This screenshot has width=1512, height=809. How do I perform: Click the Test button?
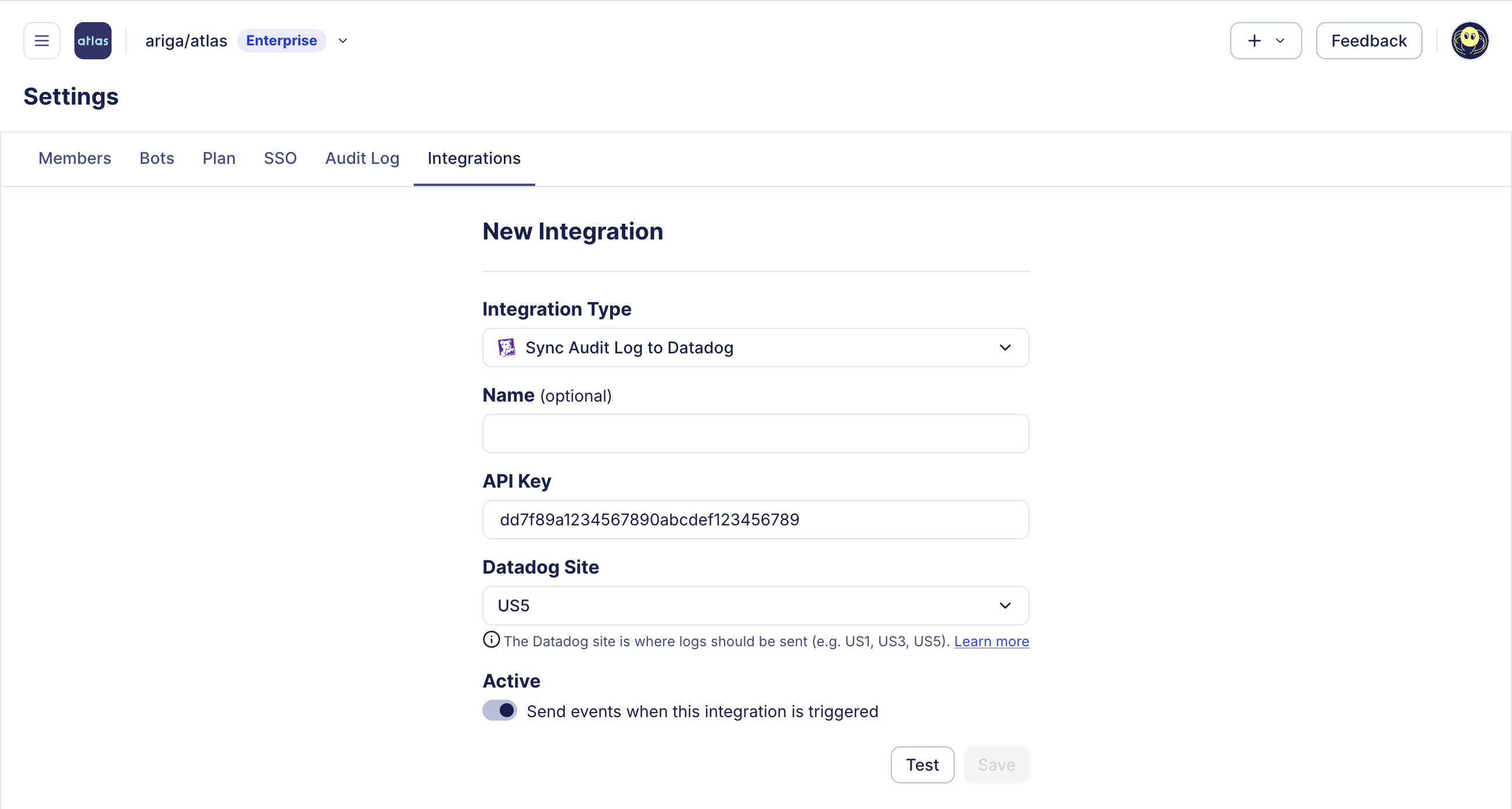(x=922, y=764)
